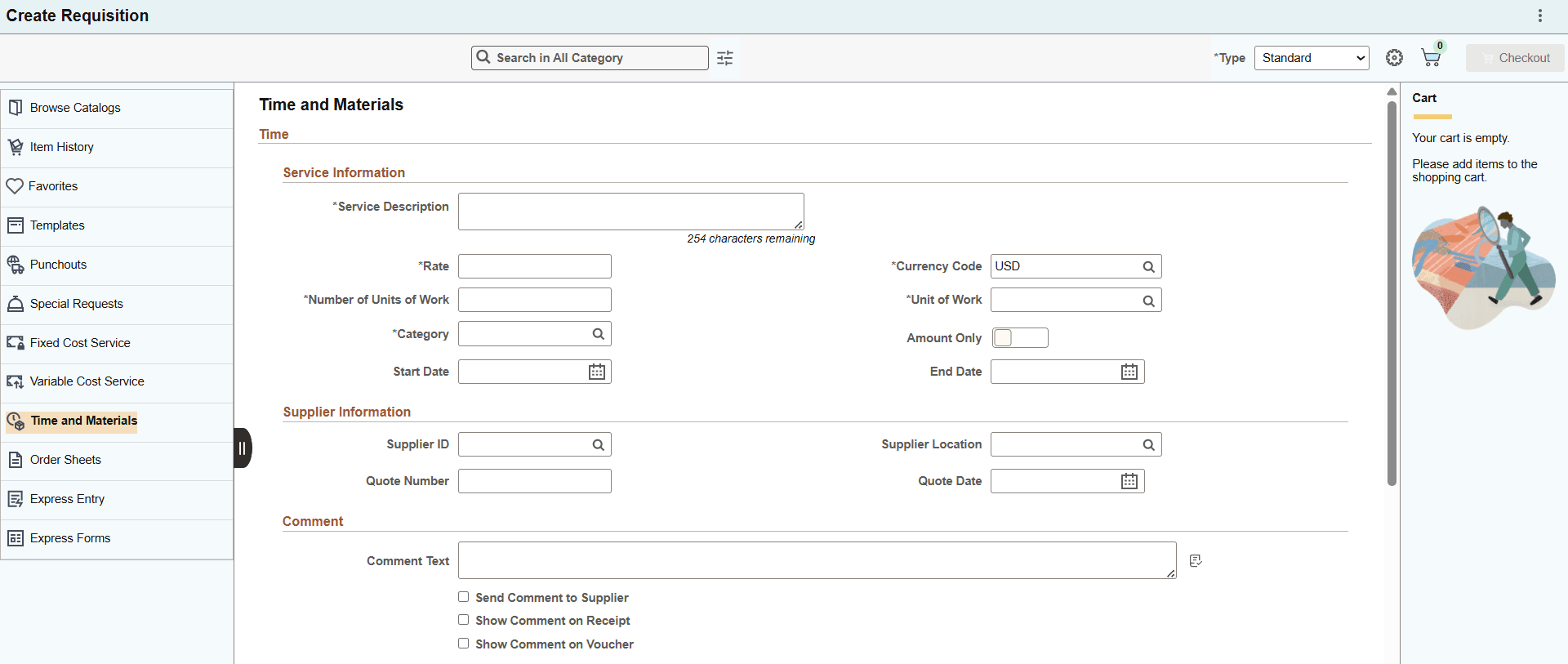This screenshot has height=664, width=1568.
Task: Click the Express Entry icon
Action: point(16,499)
